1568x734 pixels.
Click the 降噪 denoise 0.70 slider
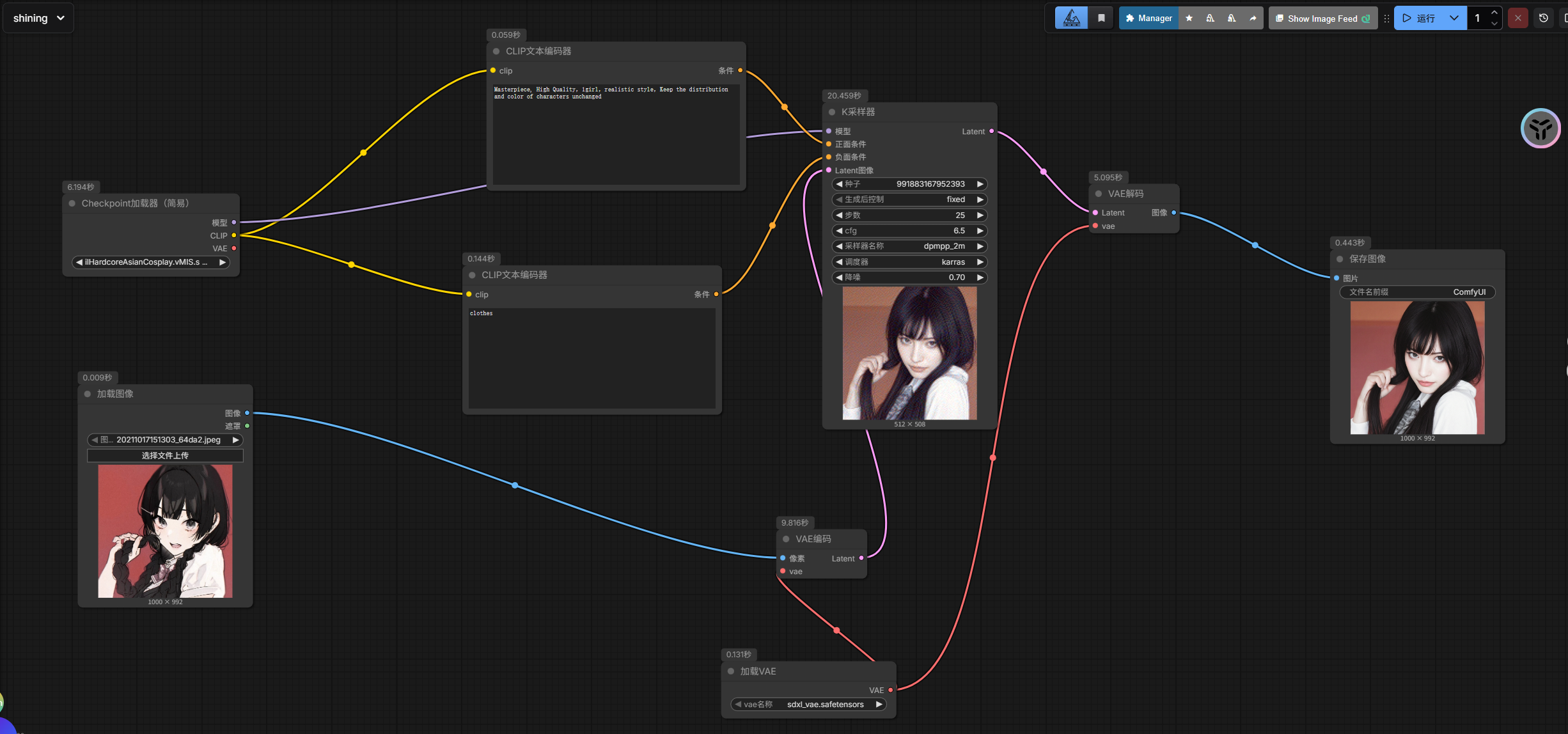click(x=909, y=277)
